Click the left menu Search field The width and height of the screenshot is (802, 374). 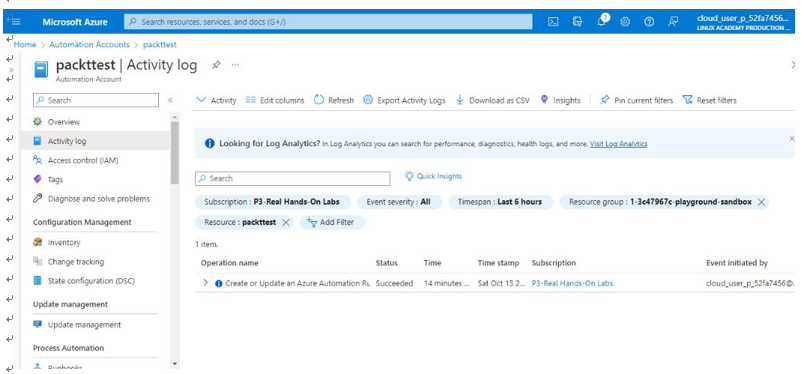tap(96, 100)
